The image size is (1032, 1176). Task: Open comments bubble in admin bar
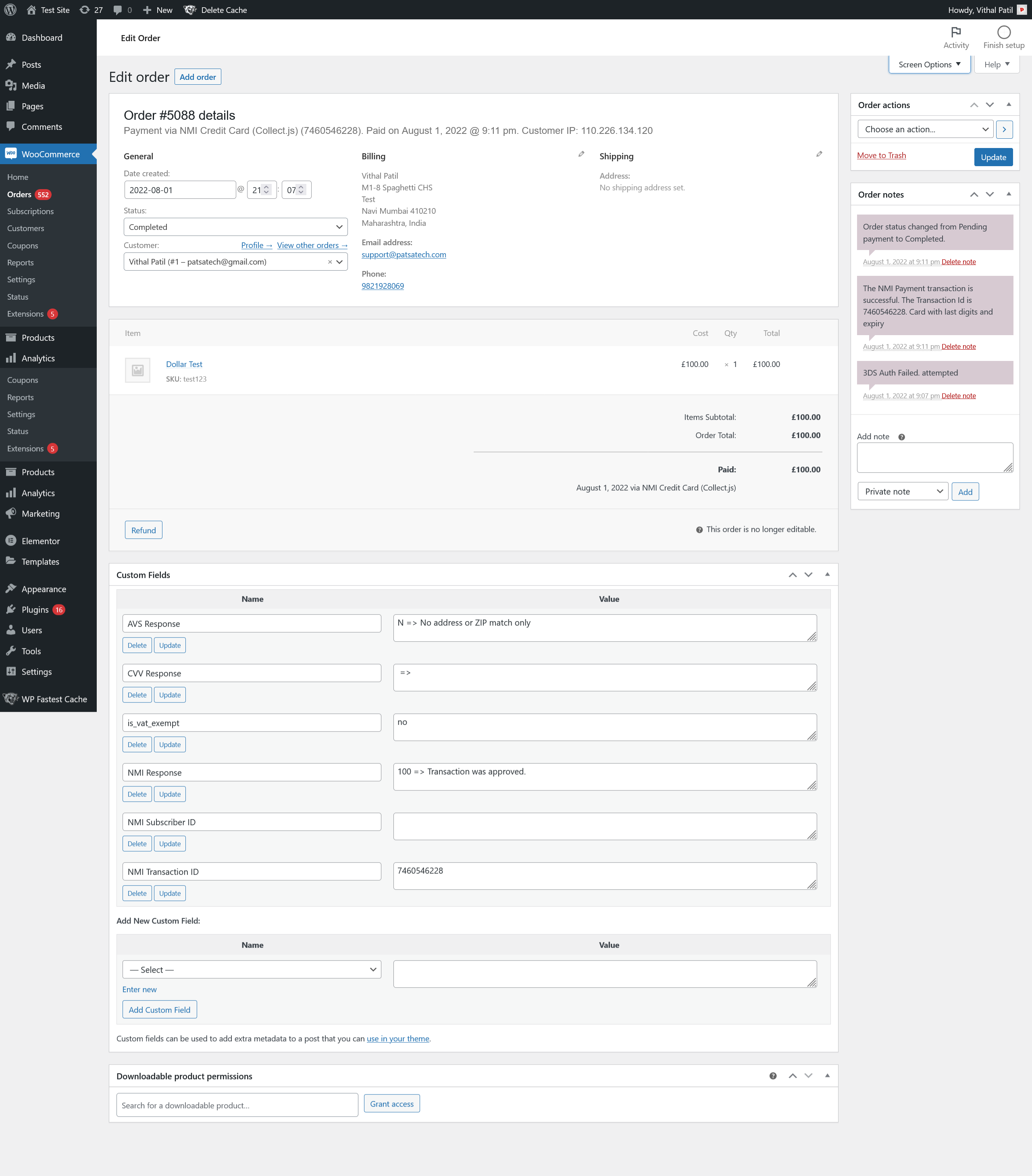(x=123, y=10)
